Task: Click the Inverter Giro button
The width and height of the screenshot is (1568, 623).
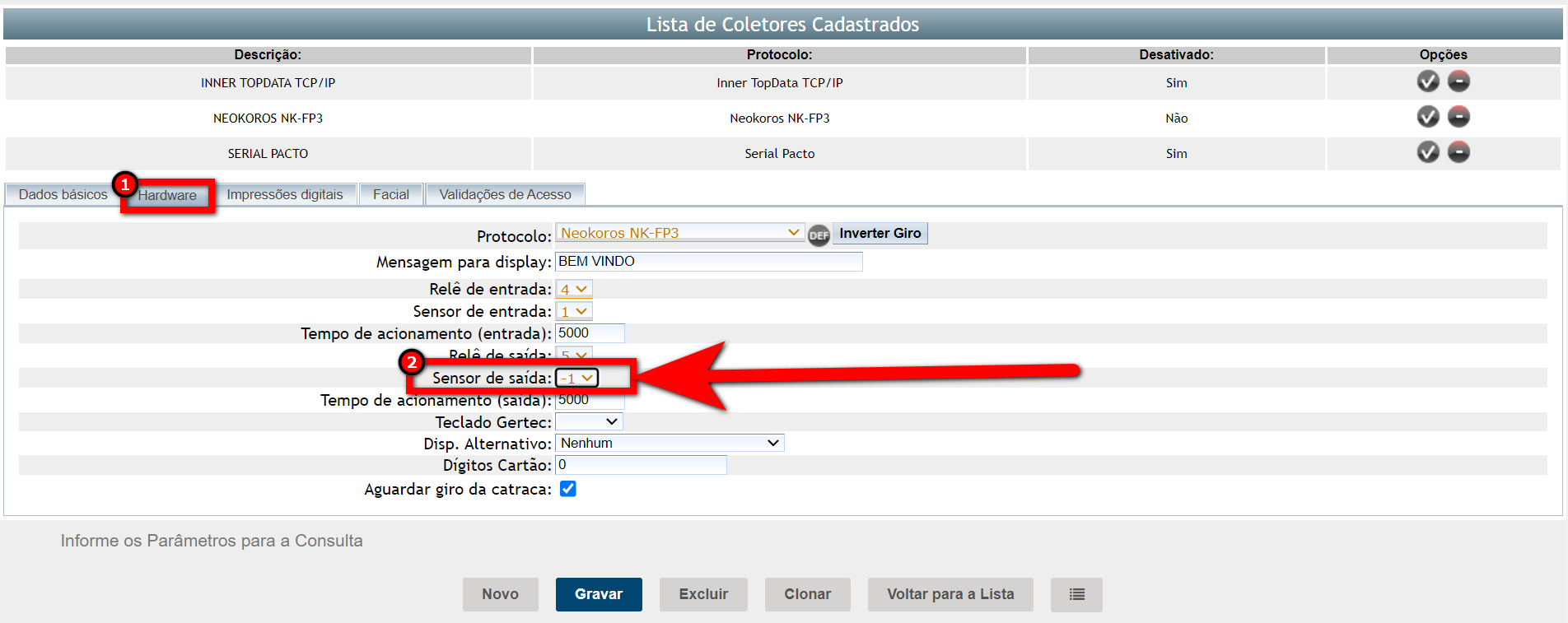Action: click(880, 233)
